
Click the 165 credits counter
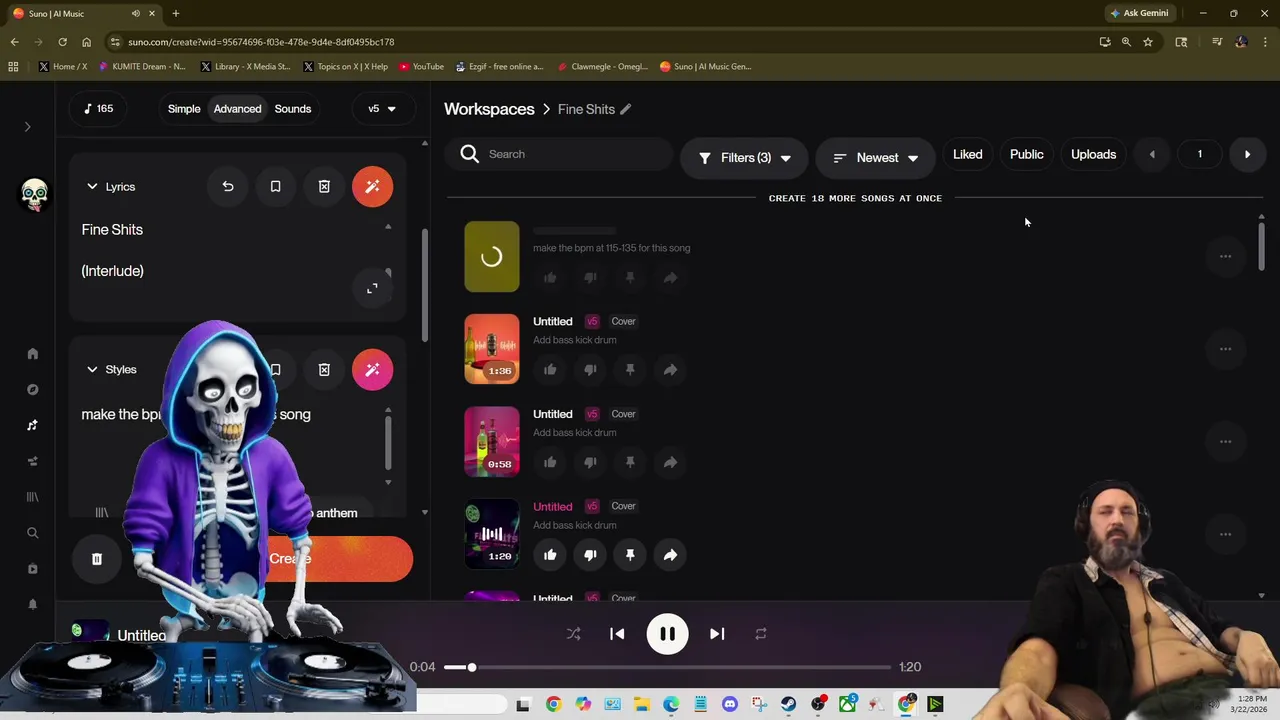coord(98,108)
